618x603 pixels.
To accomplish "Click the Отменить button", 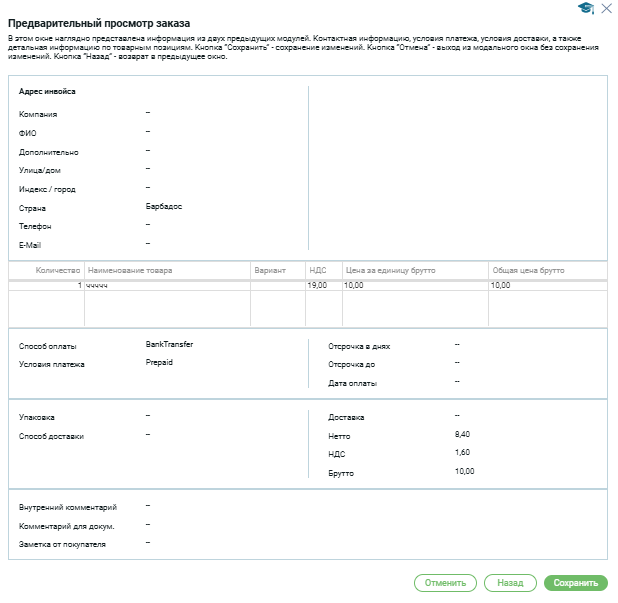I will [x=445, y=583].
